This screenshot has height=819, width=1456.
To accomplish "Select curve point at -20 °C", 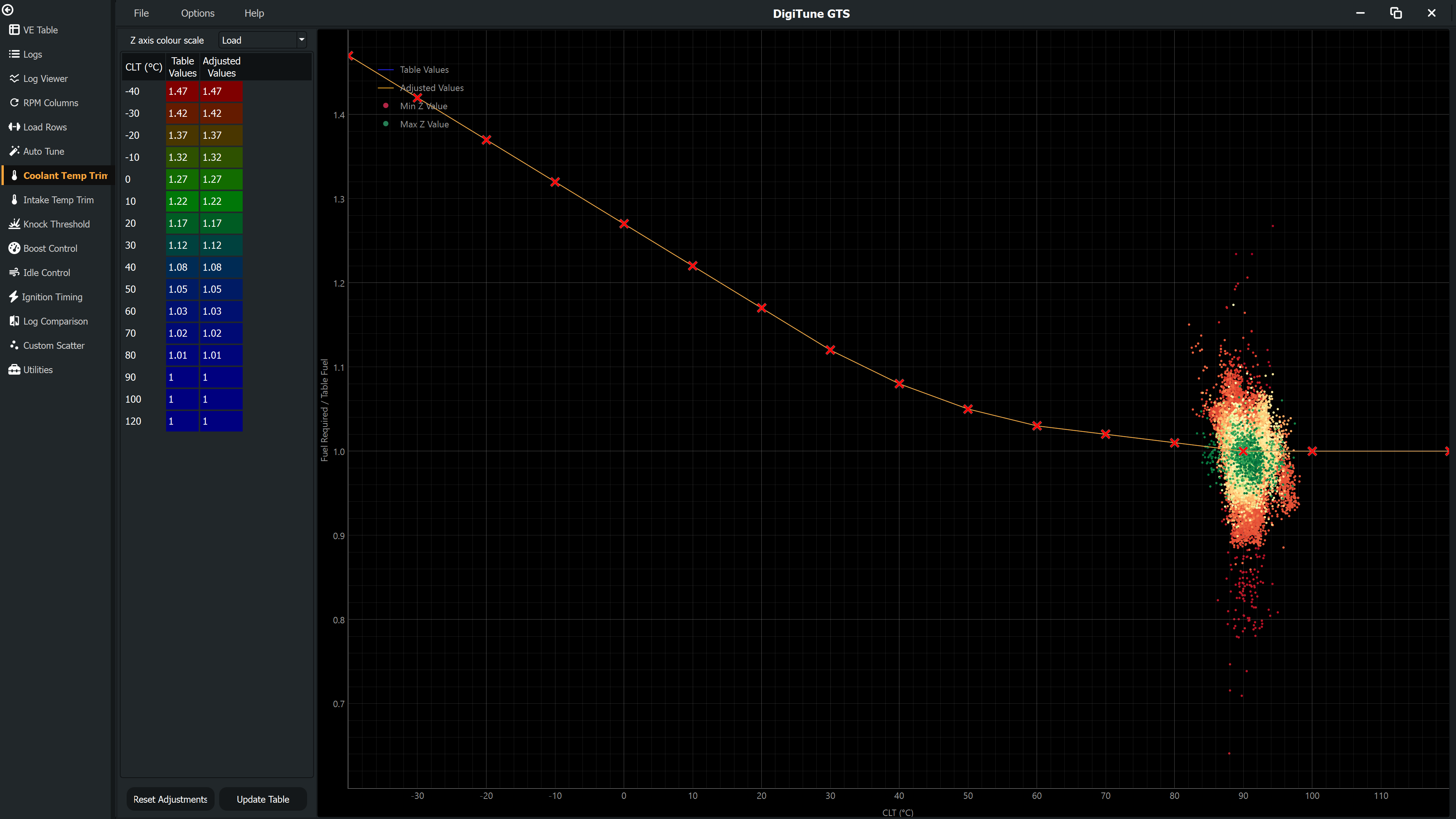I will [x=486, y=140].
